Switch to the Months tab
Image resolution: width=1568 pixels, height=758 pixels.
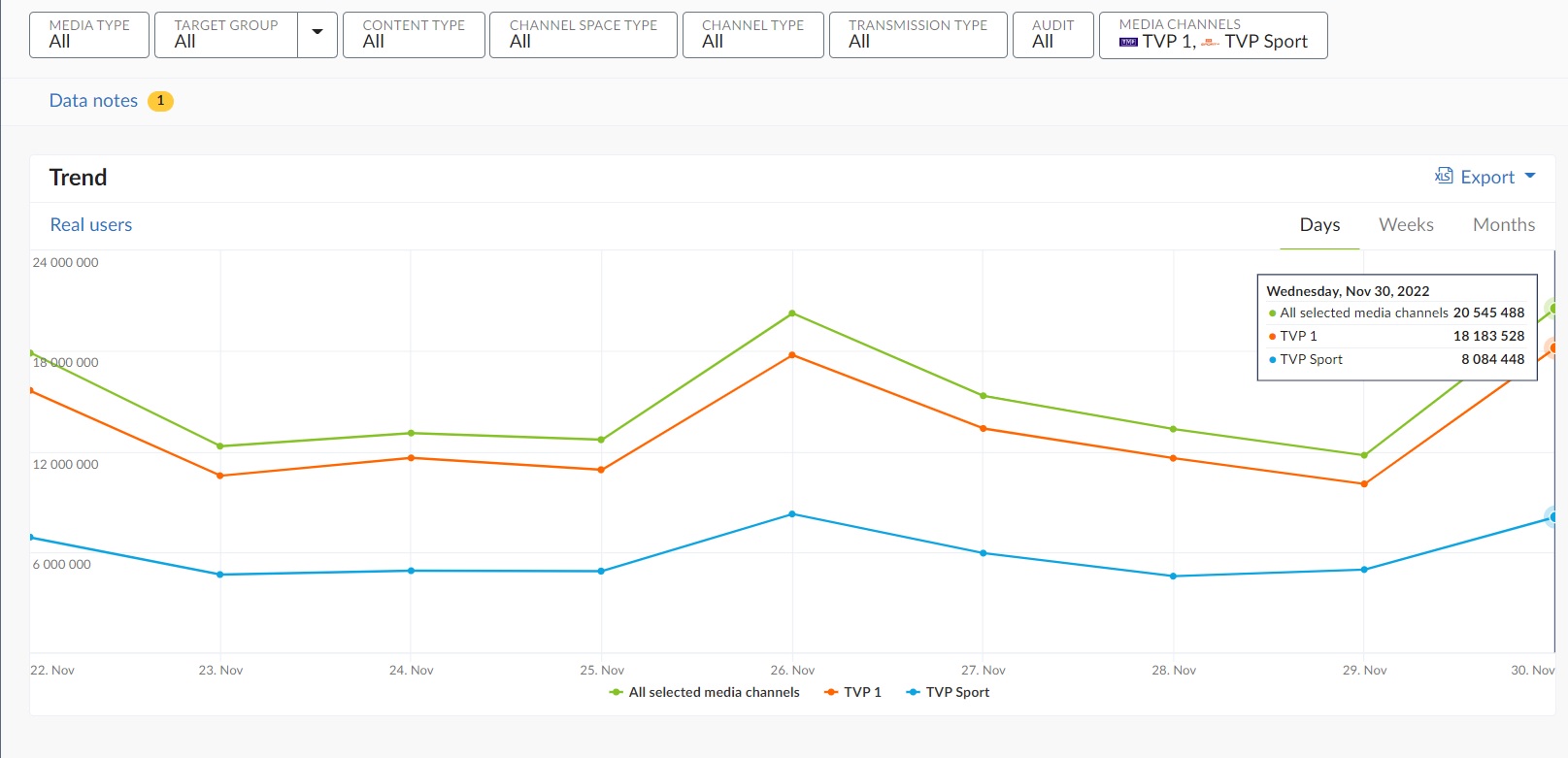1503,225
